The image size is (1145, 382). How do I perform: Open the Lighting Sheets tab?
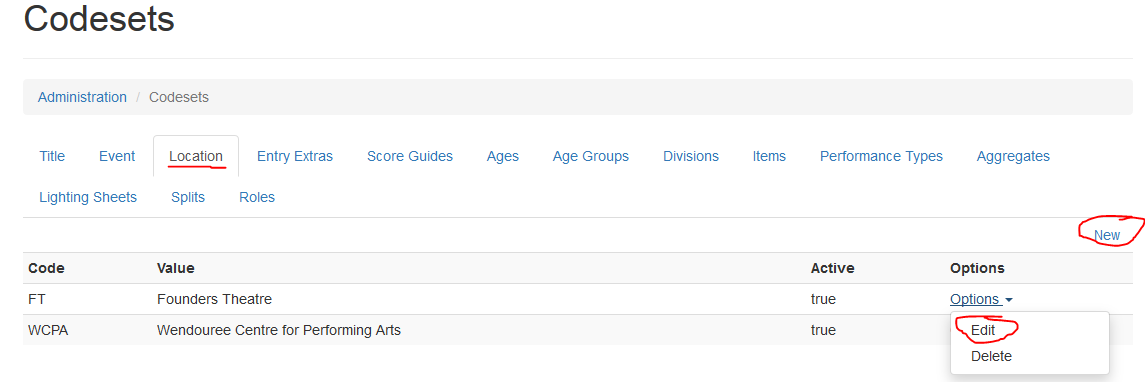88,197
